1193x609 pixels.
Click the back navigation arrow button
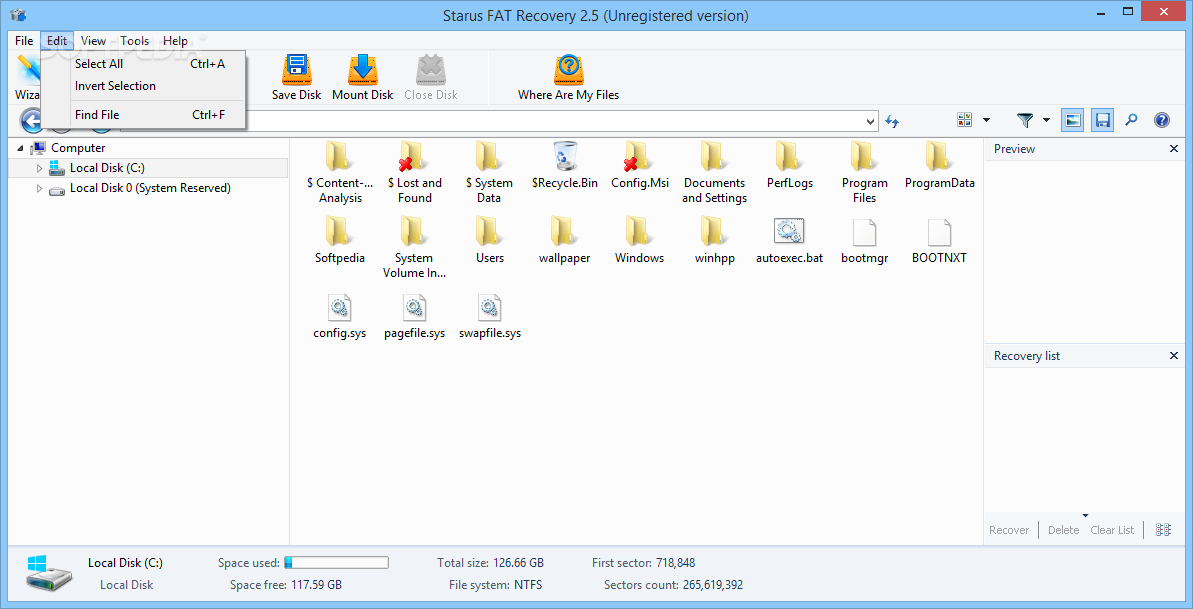pyautogui.click(x=32, y=120)
